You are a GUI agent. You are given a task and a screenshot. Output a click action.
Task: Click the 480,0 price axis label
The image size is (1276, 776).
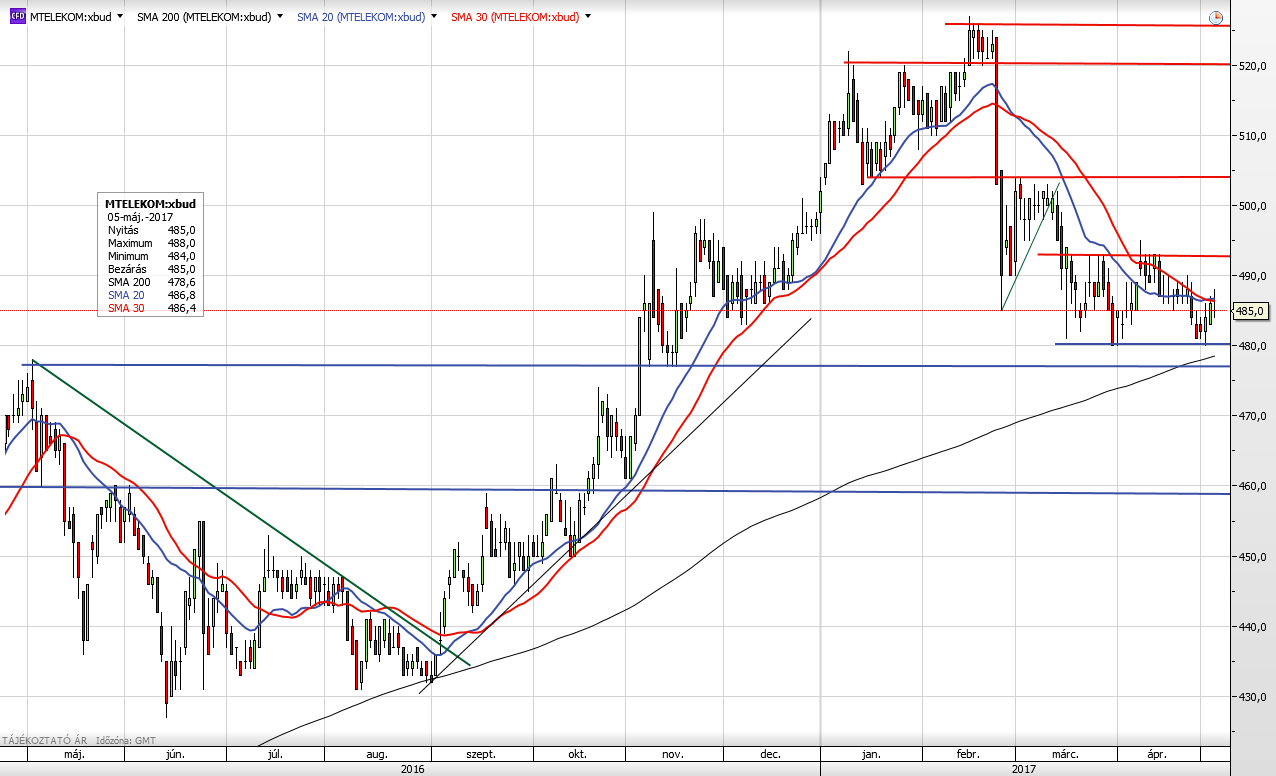tap(1252, 346)
